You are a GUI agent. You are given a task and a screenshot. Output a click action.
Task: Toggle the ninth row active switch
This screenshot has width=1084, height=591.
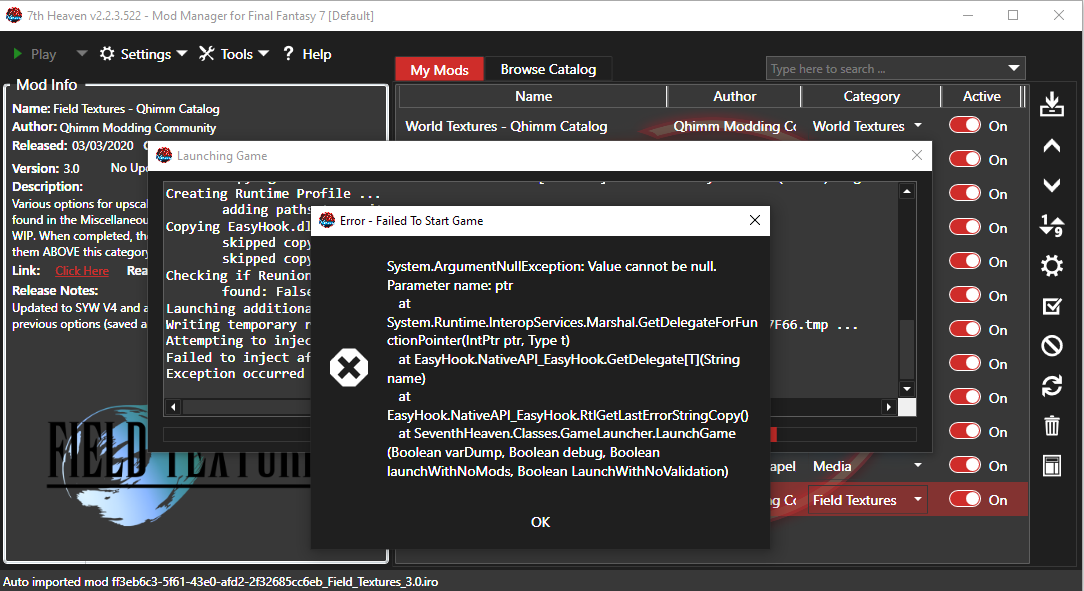(x=964, y=397)
